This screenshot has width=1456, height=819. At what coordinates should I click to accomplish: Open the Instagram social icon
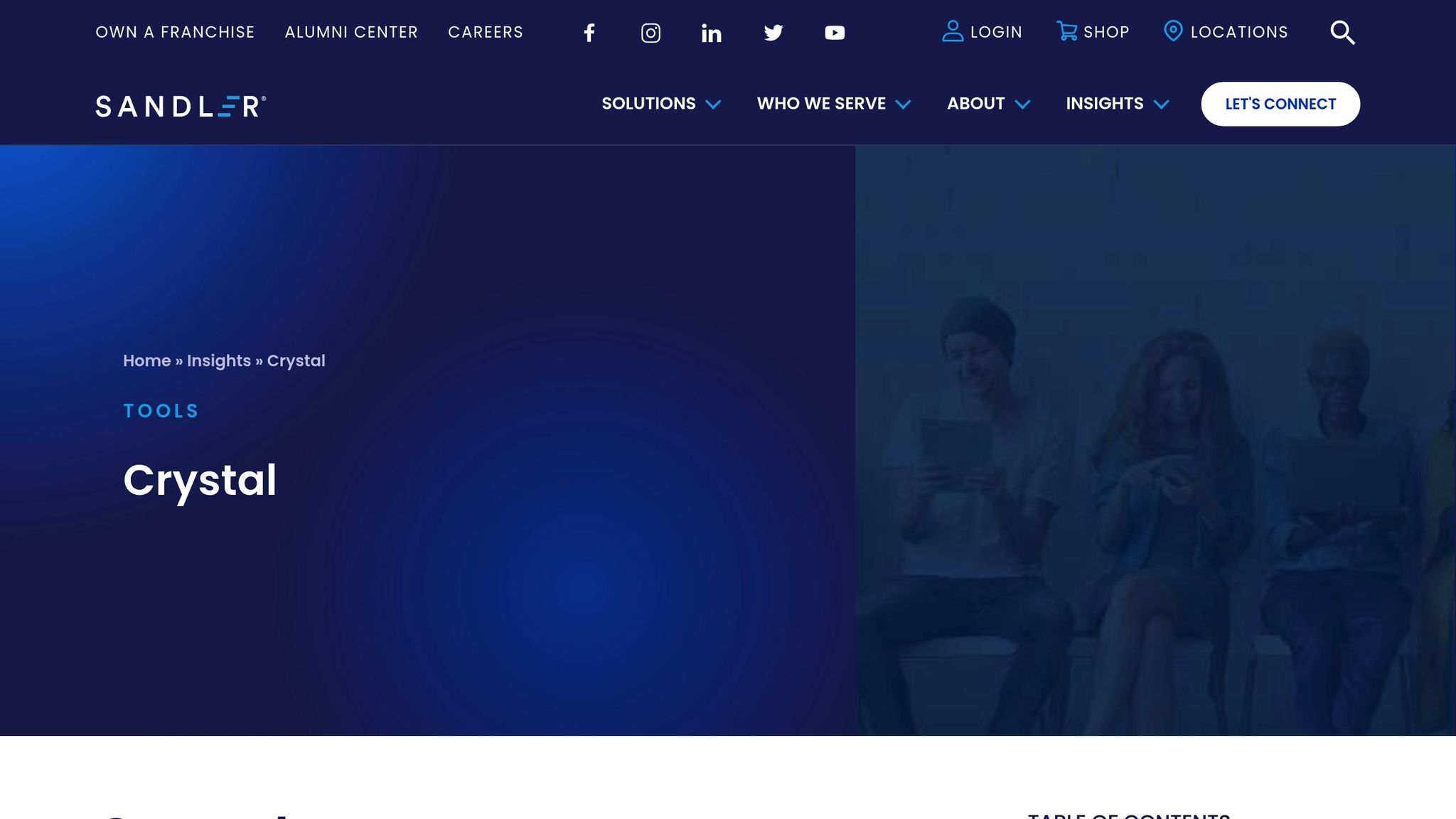click(651, 33)
